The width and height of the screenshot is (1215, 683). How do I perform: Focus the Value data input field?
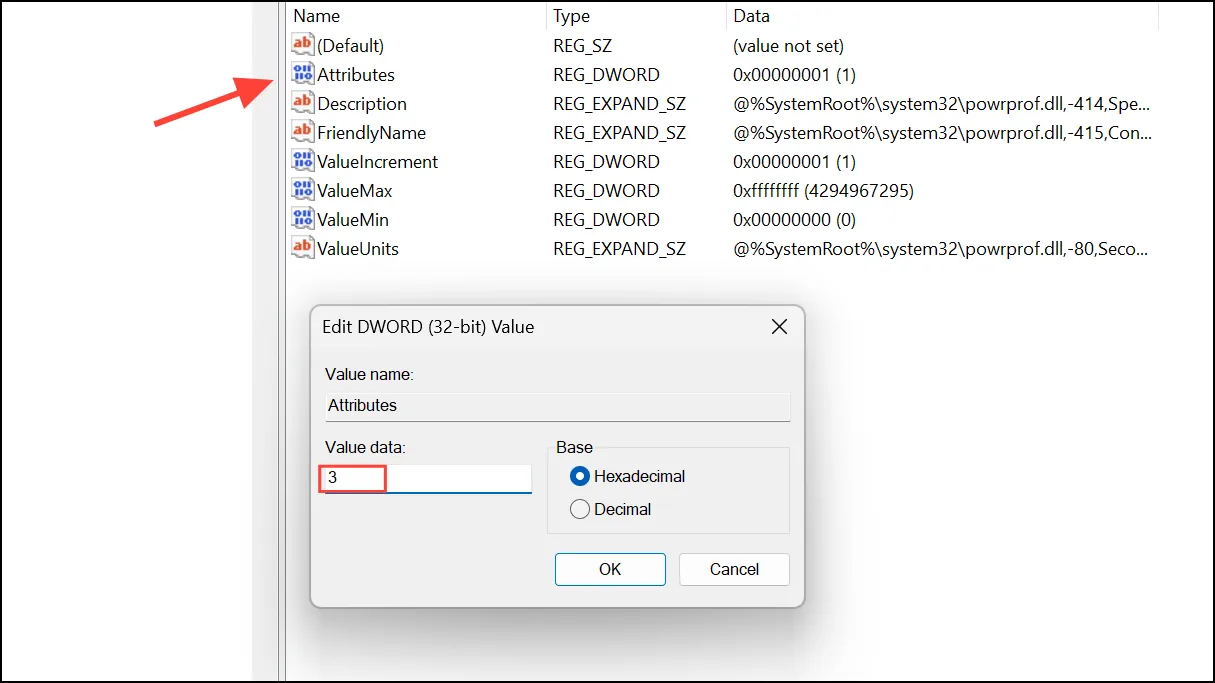(428, 478)
